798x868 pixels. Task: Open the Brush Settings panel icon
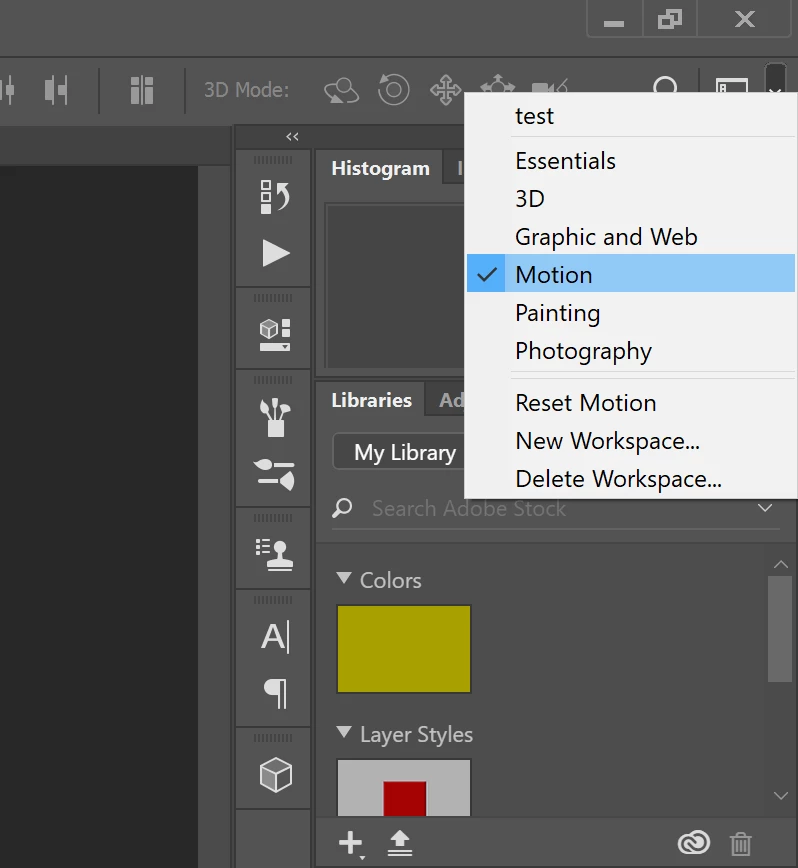point(274,474)
